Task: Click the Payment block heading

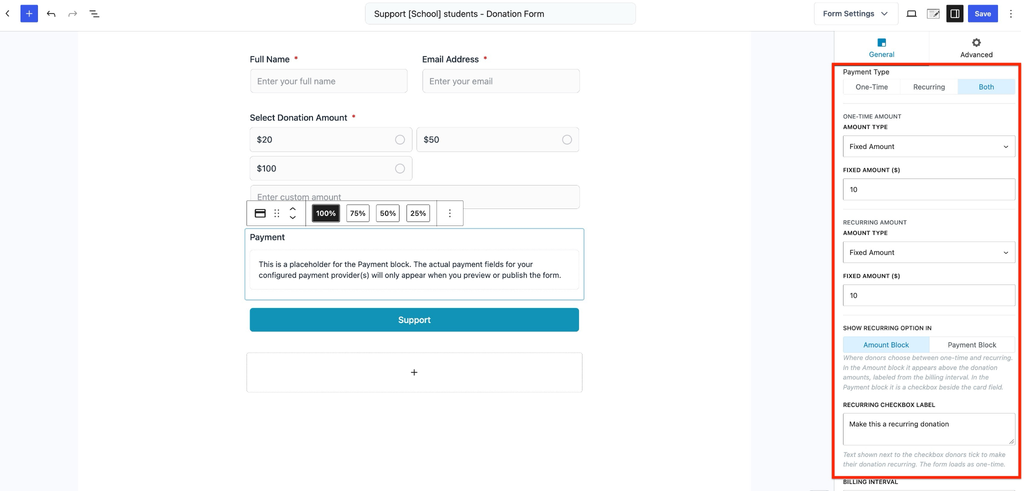Action: point(267,237)
